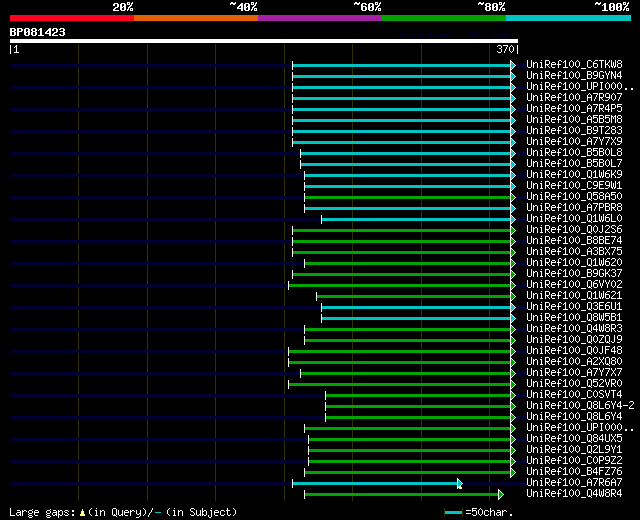Open the UniRef100_Q4W8R3 hit label
This screenshot has width=640, height=520.
[x=574, y=329]
